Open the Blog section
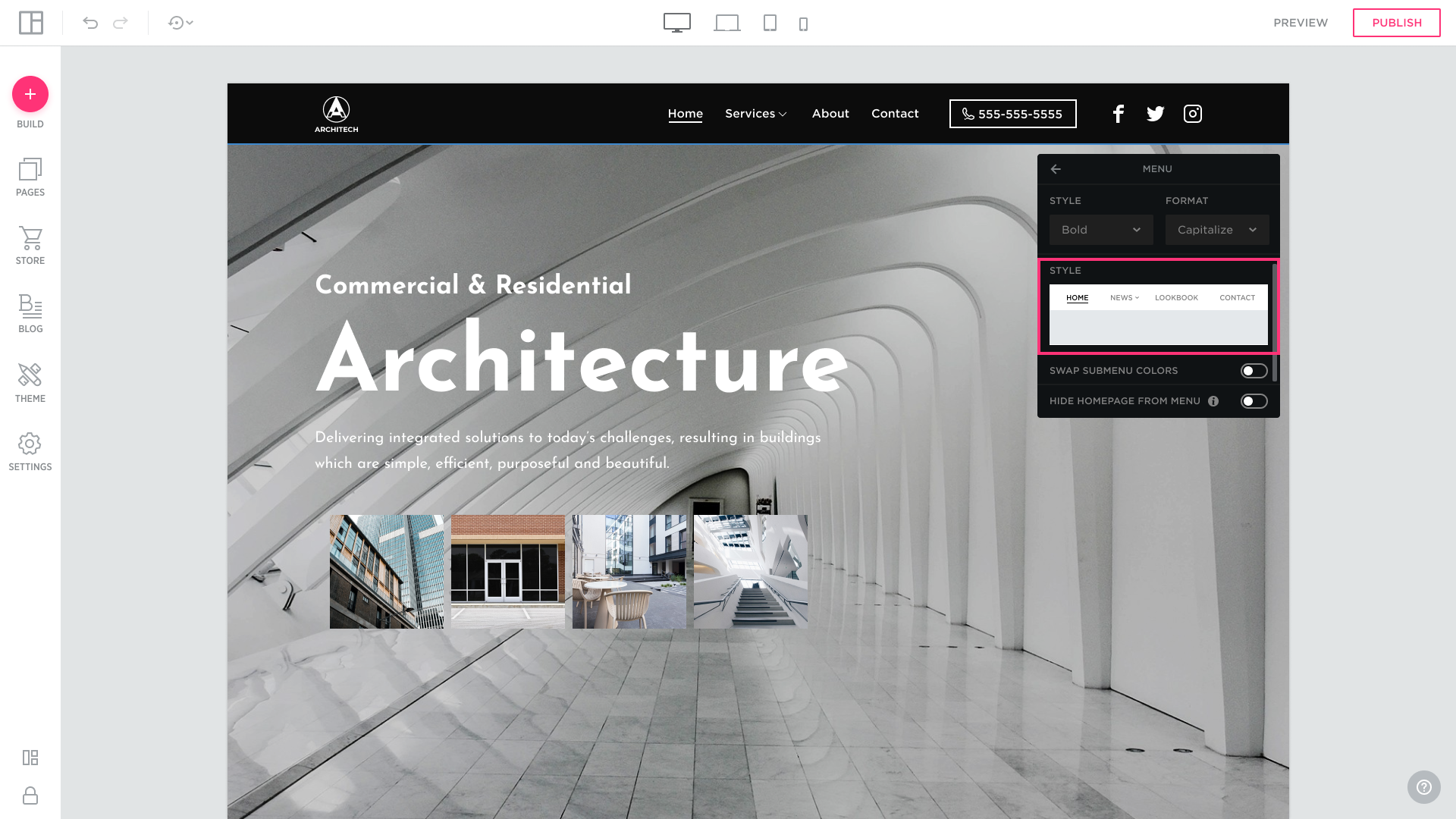Screen dimensions: 1456x819 [30, 314]
